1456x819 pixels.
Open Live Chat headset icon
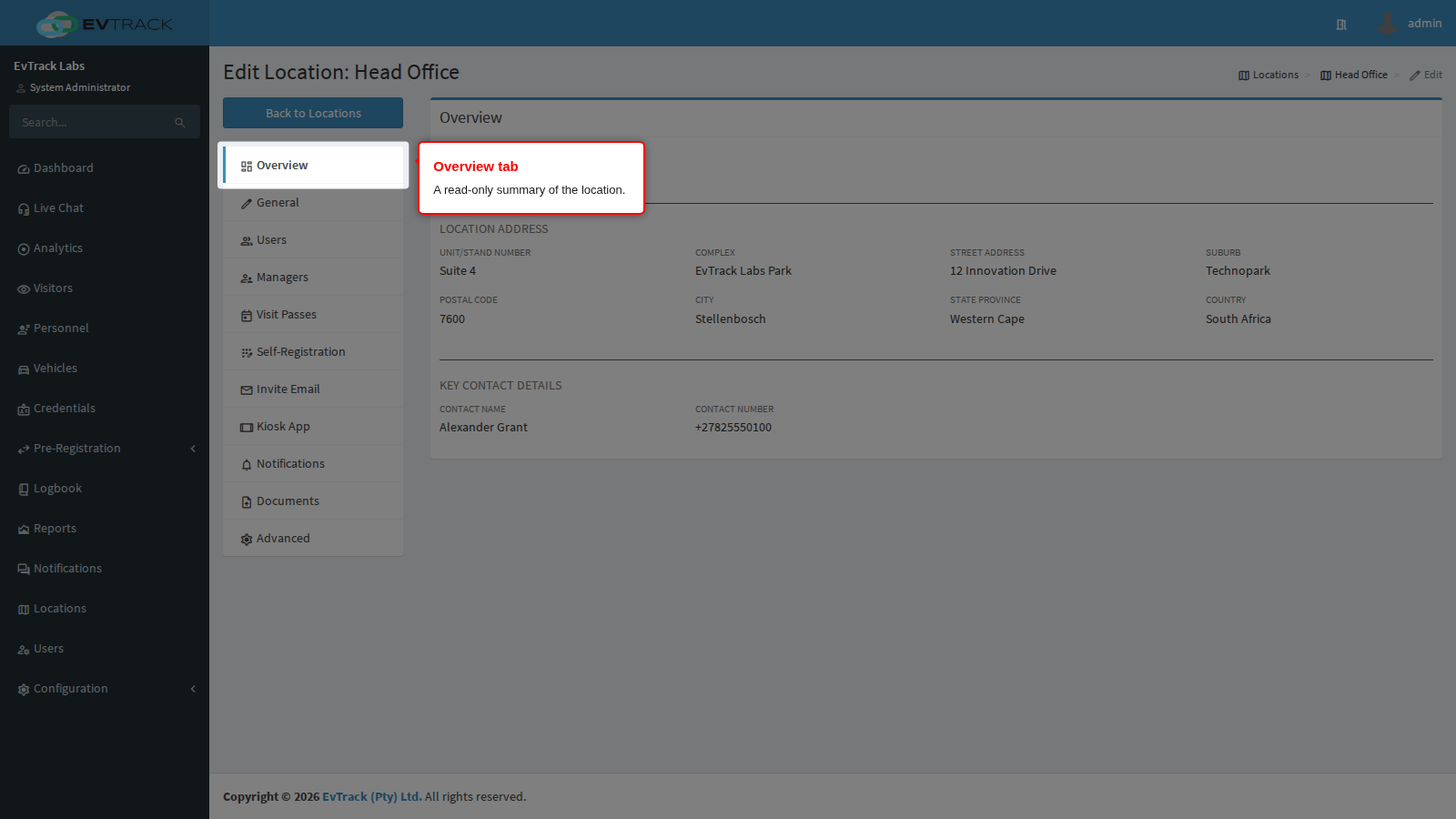click(x=24, y=209)
